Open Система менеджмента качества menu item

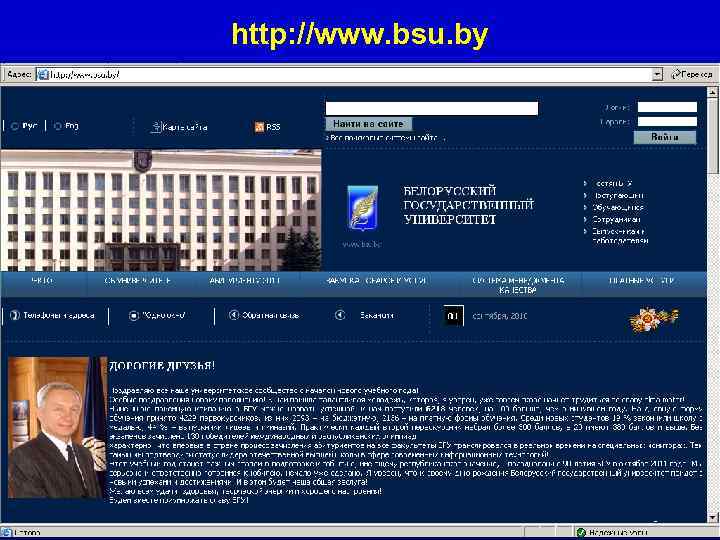click(x=518, y=285)
